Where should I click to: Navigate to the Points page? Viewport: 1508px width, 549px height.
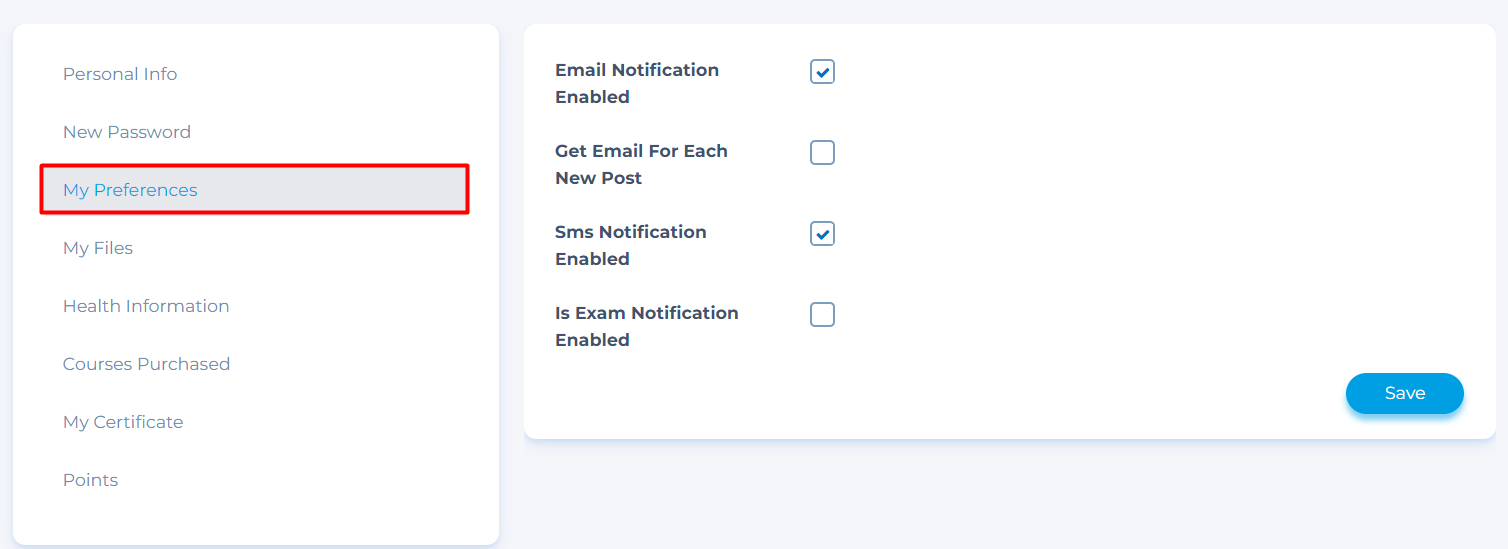[x=90, y=480]
